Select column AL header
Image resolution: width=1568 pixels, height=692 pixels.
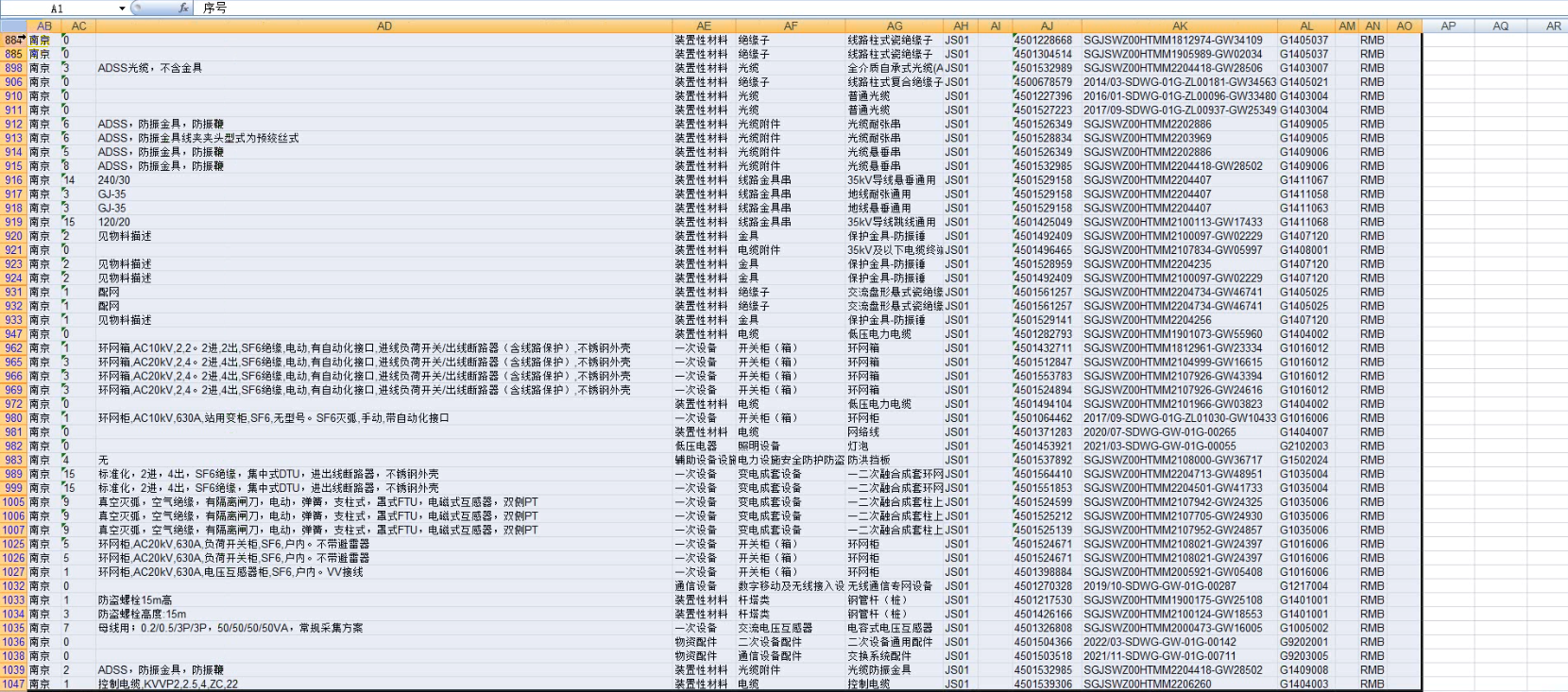pyautogui.click(x=1306, y=26)
